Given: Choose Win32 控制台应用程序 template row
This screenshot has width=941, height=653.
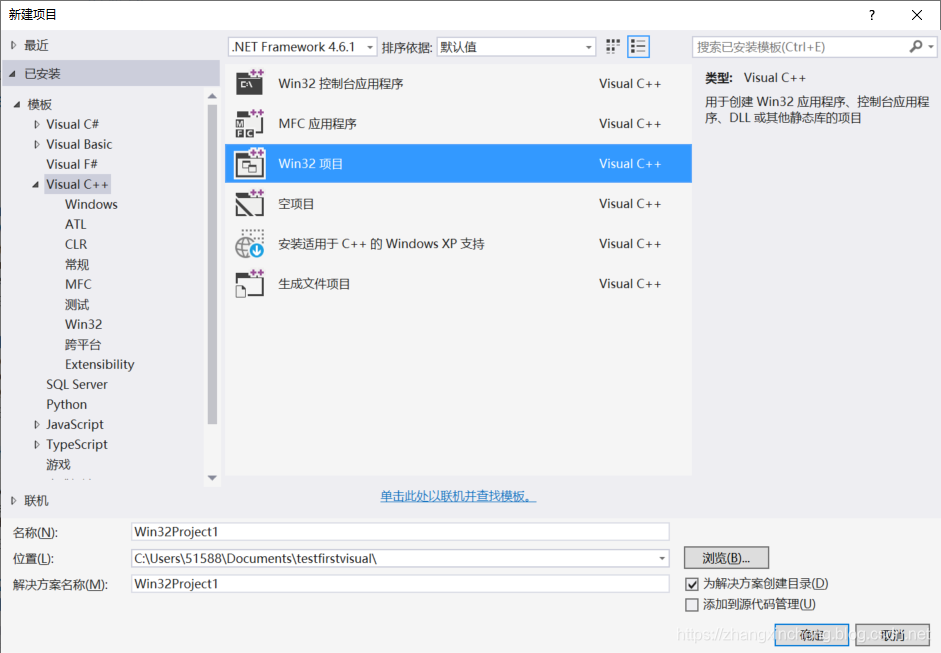Looking at the screenshot, I should (458, 83).
